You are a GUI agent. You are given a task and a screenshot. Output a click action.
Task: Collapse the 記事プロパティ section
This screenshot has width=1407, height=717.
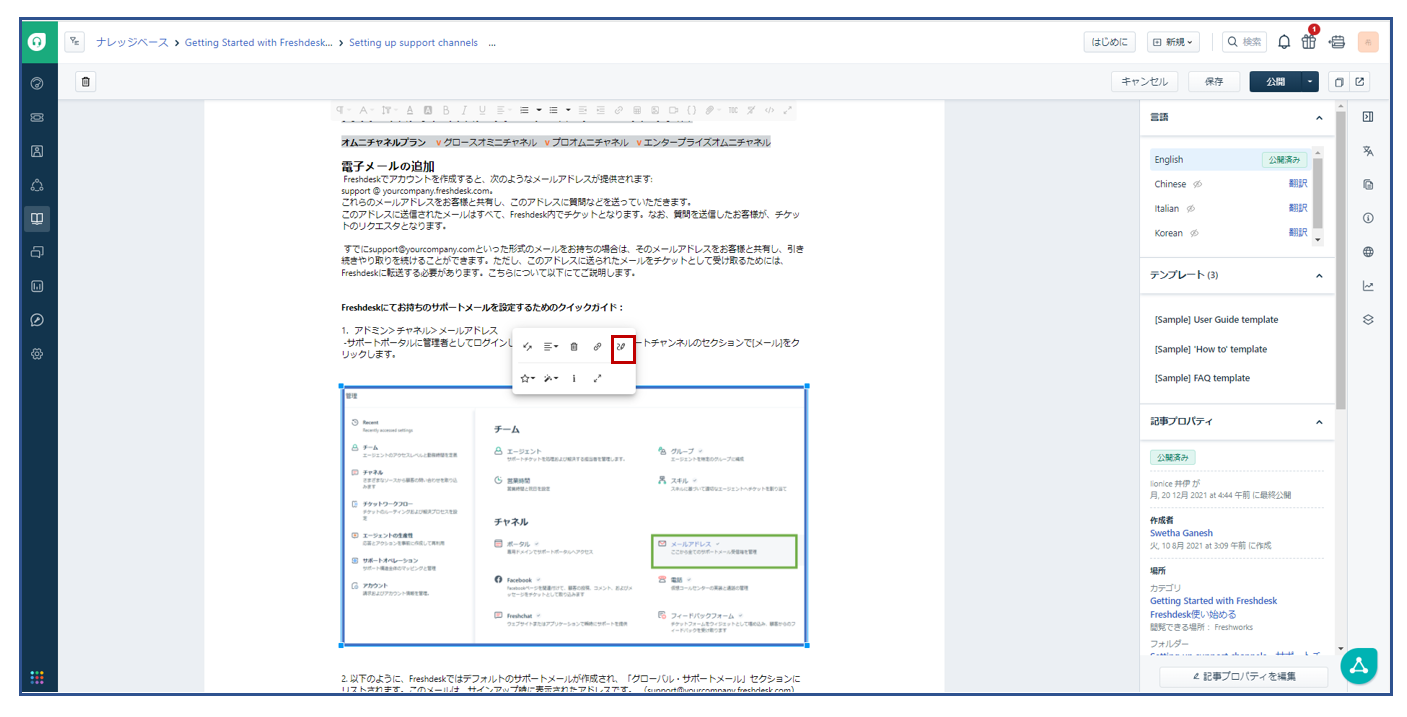(1319, 422)
